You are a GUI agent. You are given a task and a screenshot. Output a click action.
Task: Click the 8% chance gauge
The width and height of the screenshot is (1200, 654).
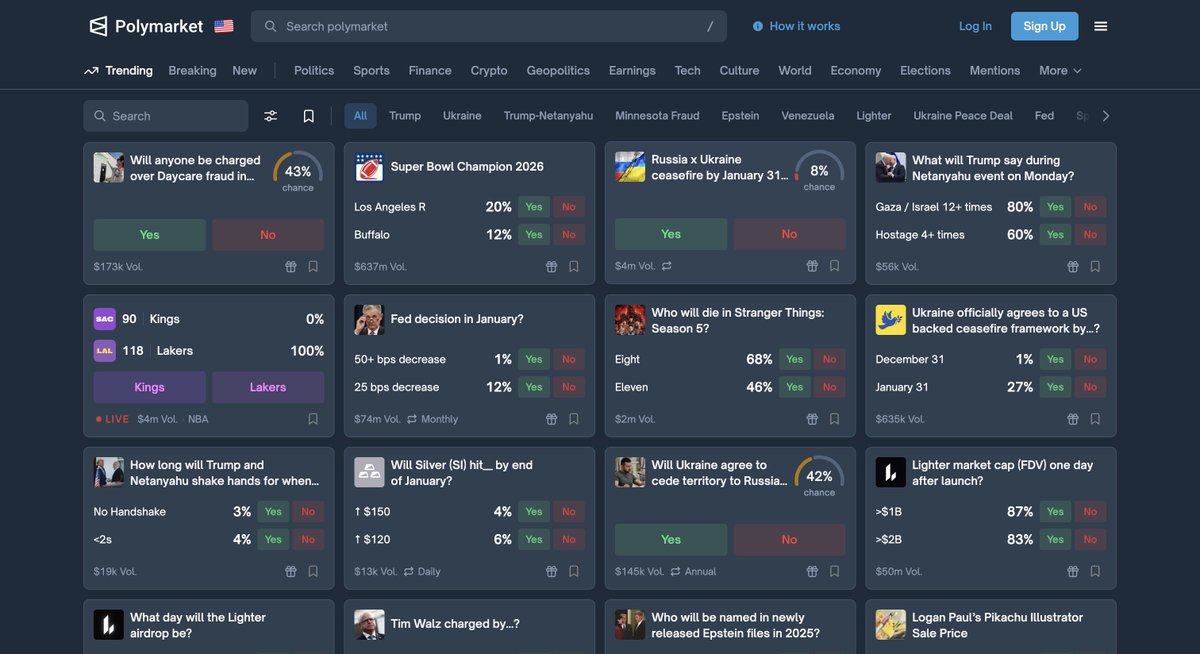819,171
